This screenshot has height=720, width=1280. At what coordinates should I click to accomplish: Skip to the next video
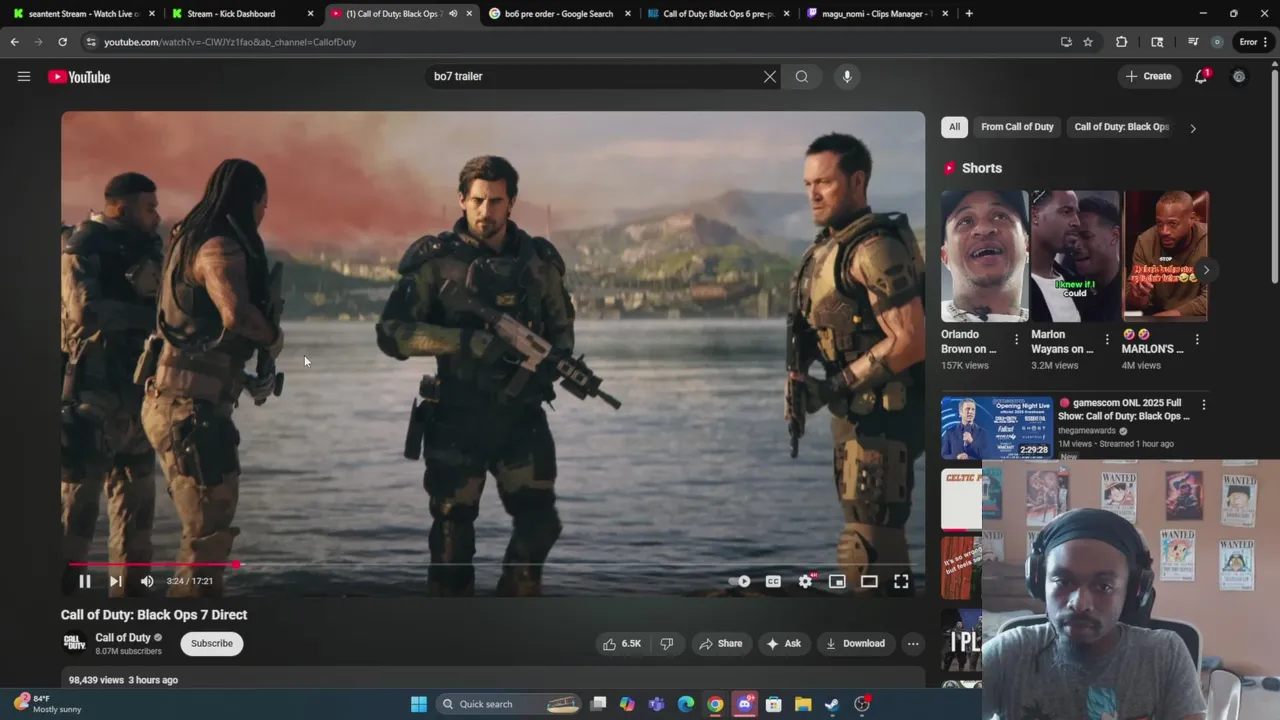pos(116,581)
